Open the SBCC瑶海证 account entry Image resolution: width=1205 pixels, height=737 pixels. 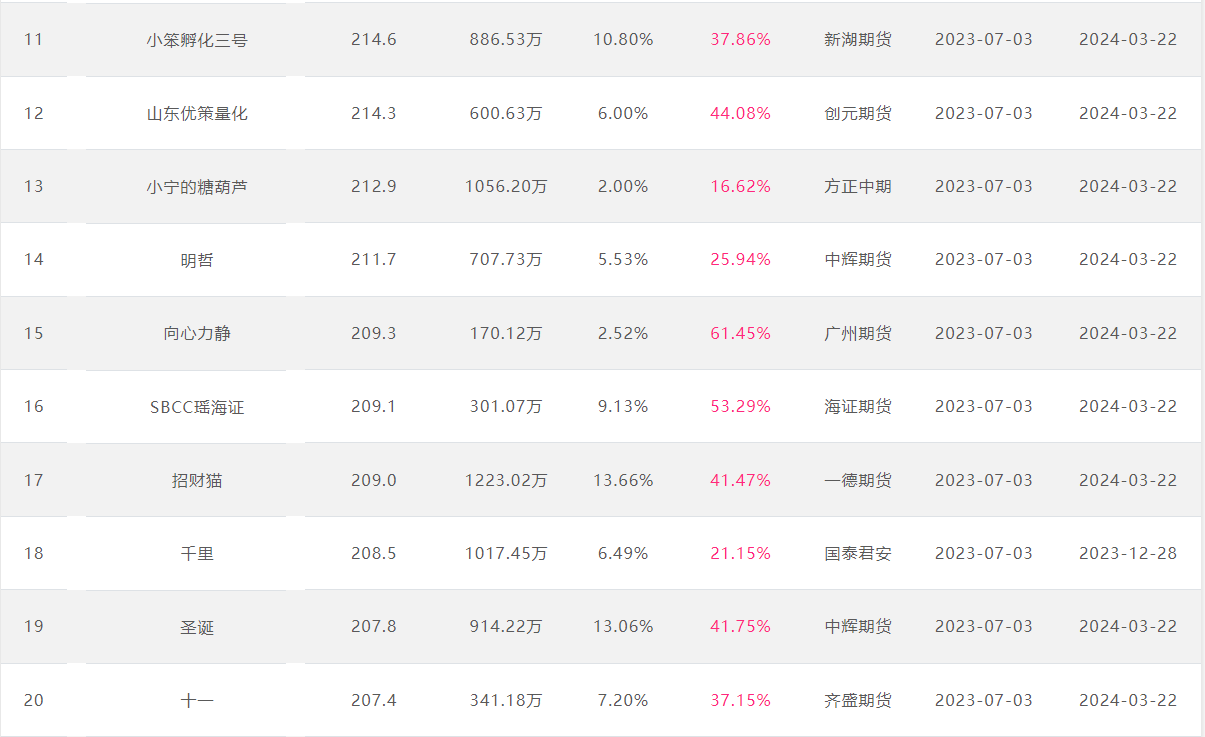[197, 406]
